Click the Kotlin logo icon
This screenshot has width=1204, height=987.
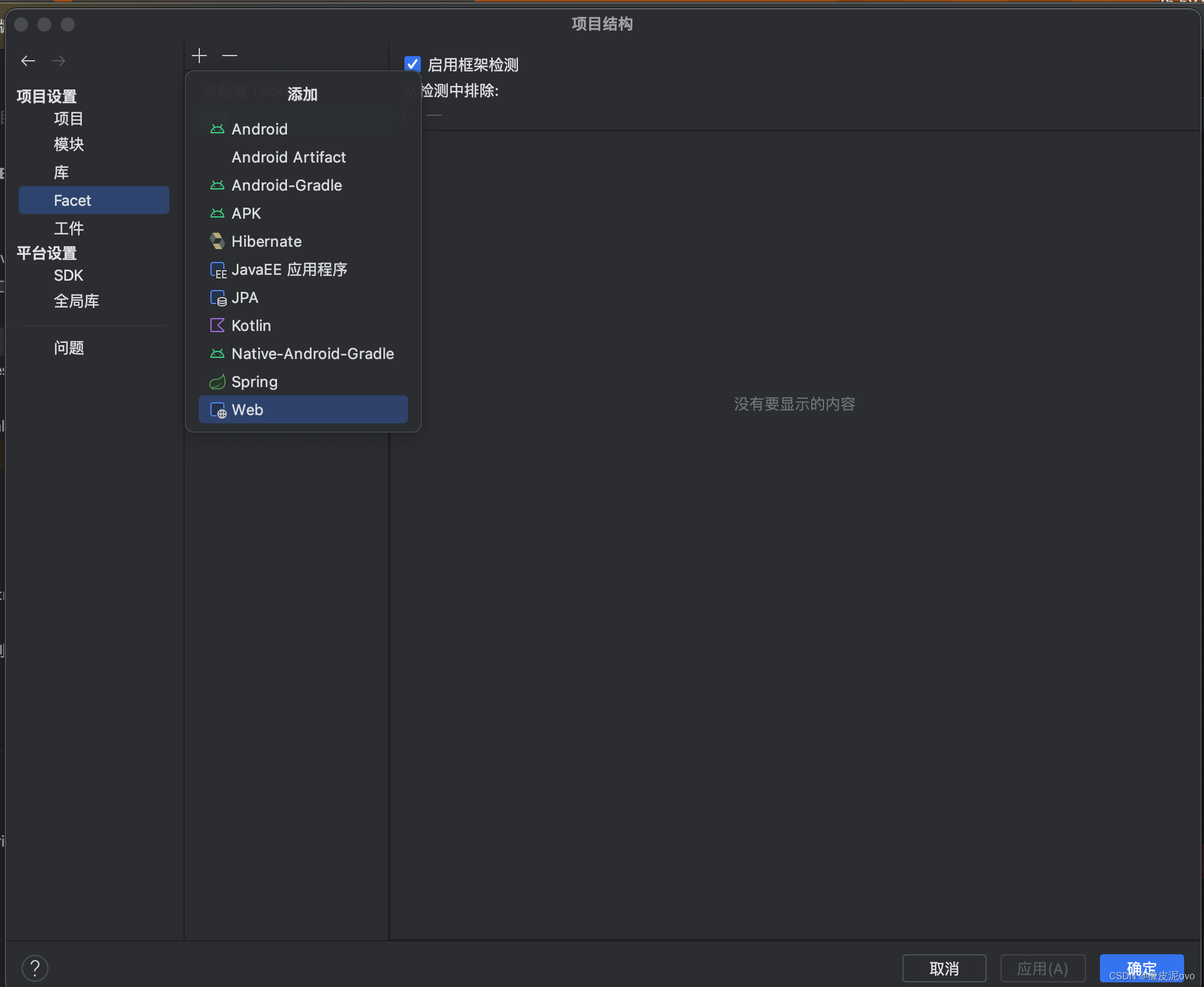pos(217,325)
